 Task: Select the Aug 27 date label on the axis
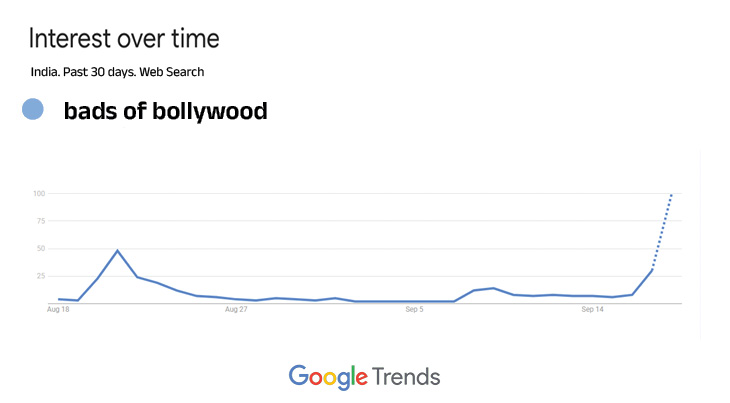pos(236,310)
